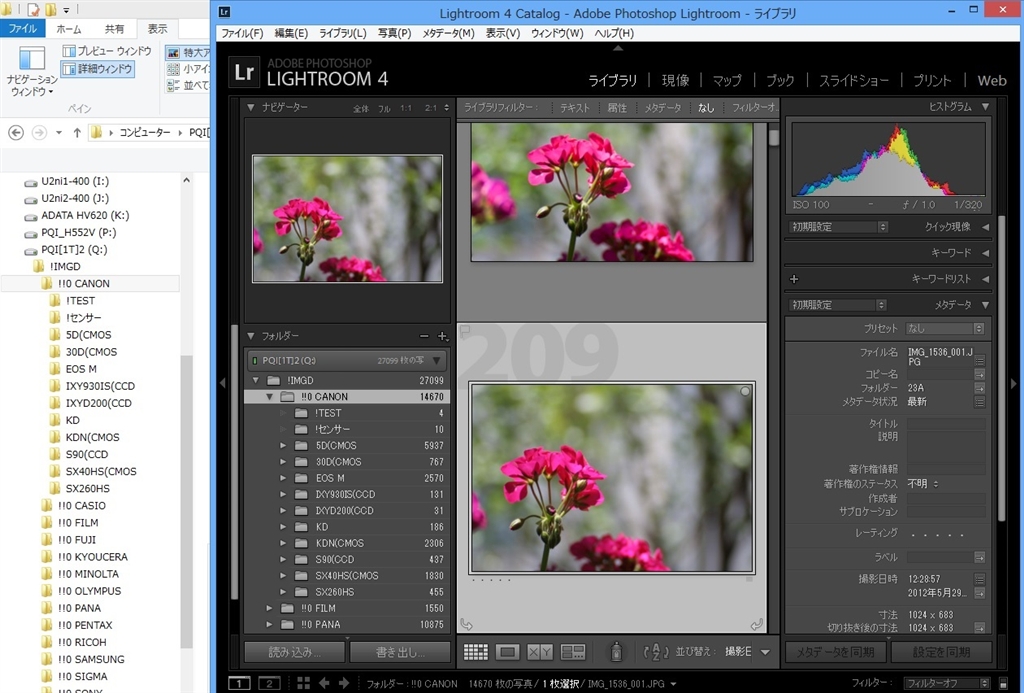
Task: Open the Metadata menu
Action: [448, 33]
